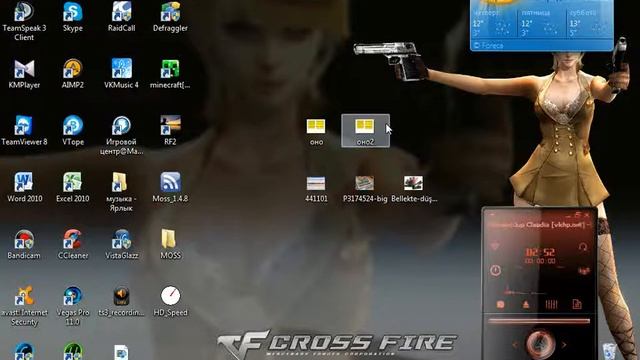Select the суббота forecast in weather gadget
The image size is (640, 360).
click(x=589, y=23)
